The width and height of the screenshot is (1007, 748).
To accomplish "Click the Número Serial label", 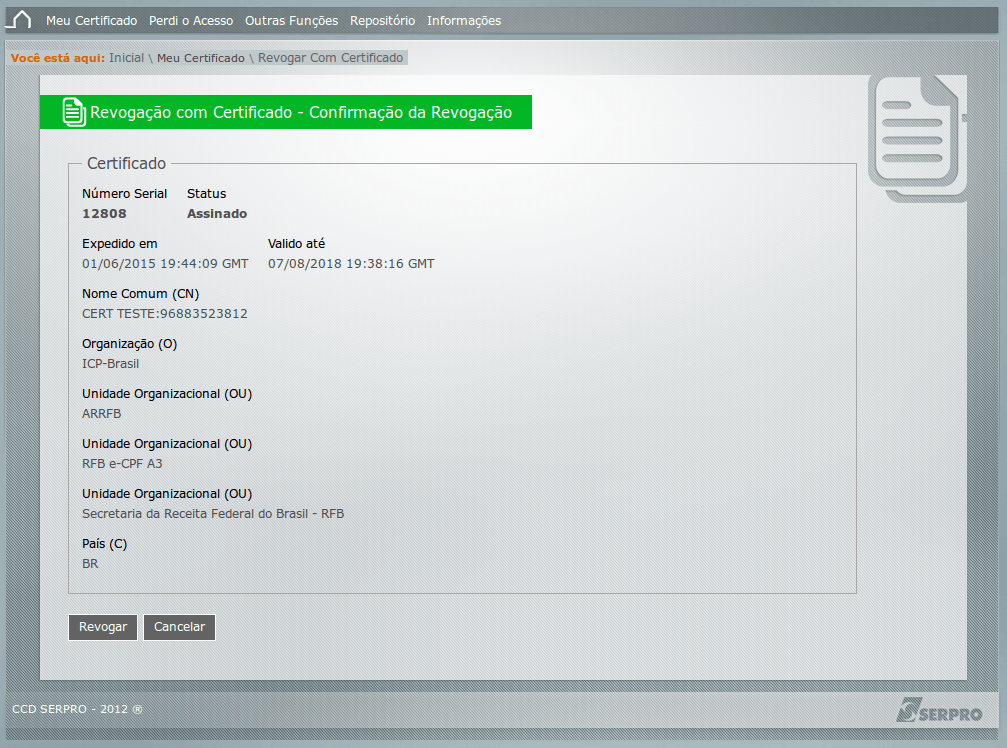I will (125, 194).
